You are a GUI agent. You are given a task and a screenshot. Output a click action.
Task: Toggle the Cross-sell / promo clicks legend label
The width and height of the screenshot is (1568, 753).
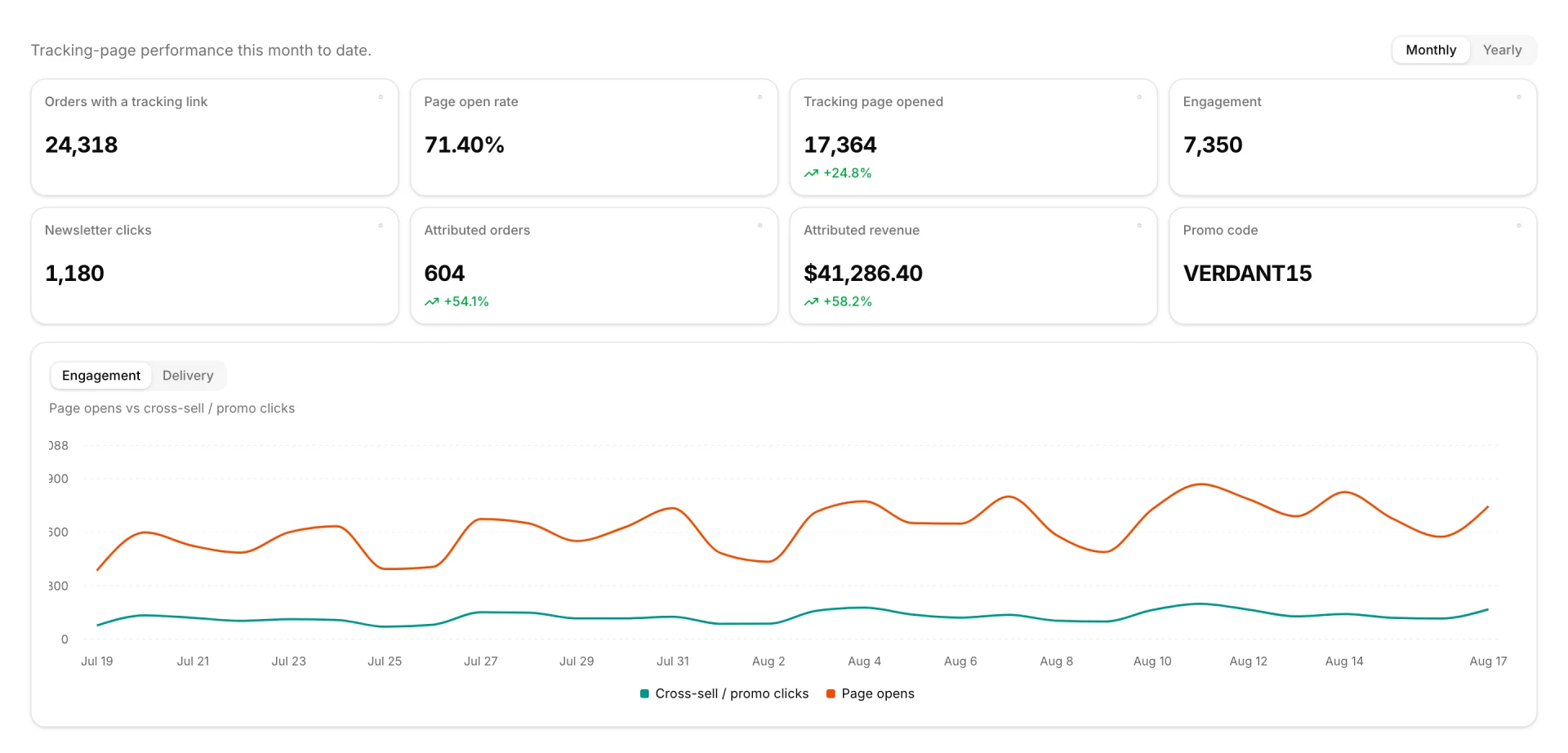coord(732,693)
